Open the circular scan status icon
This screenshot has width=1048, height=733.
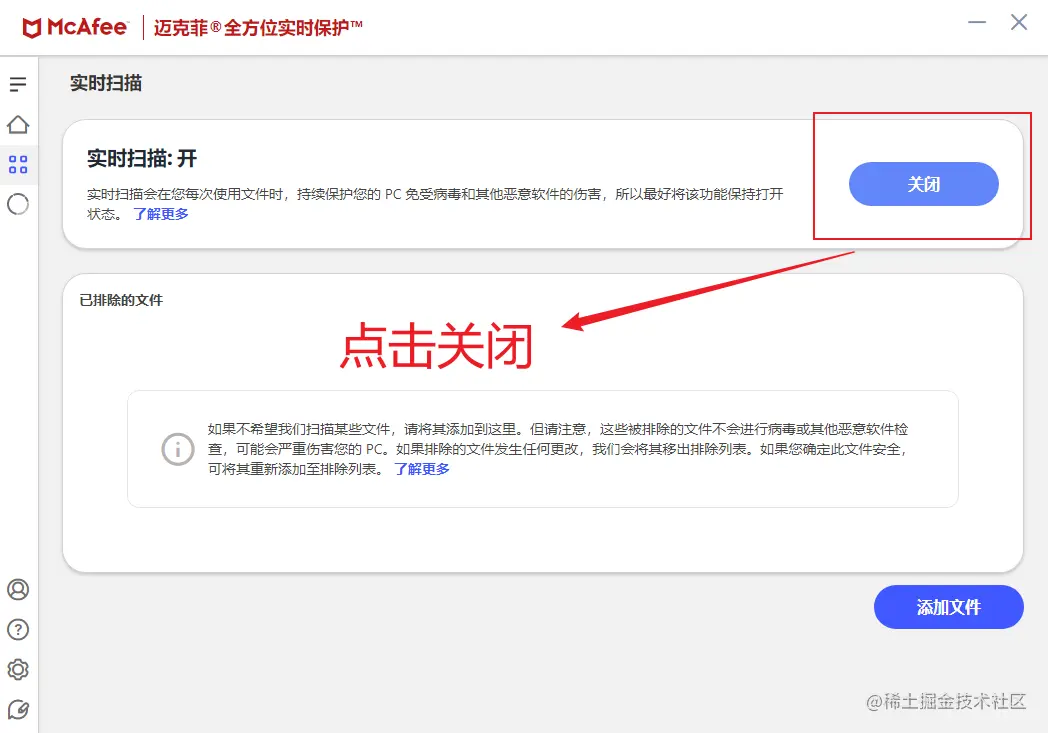click(x=18, y=204)
